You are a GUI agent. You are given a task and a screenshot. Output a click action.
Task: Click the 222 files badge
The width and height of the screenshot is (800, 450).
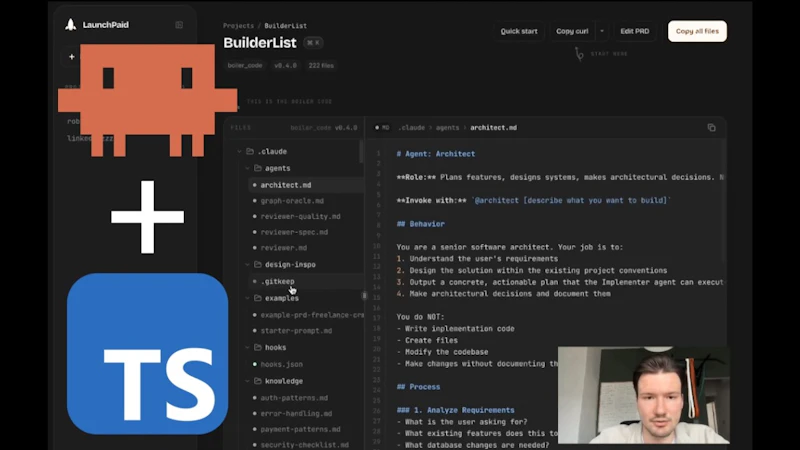[321, 65]
